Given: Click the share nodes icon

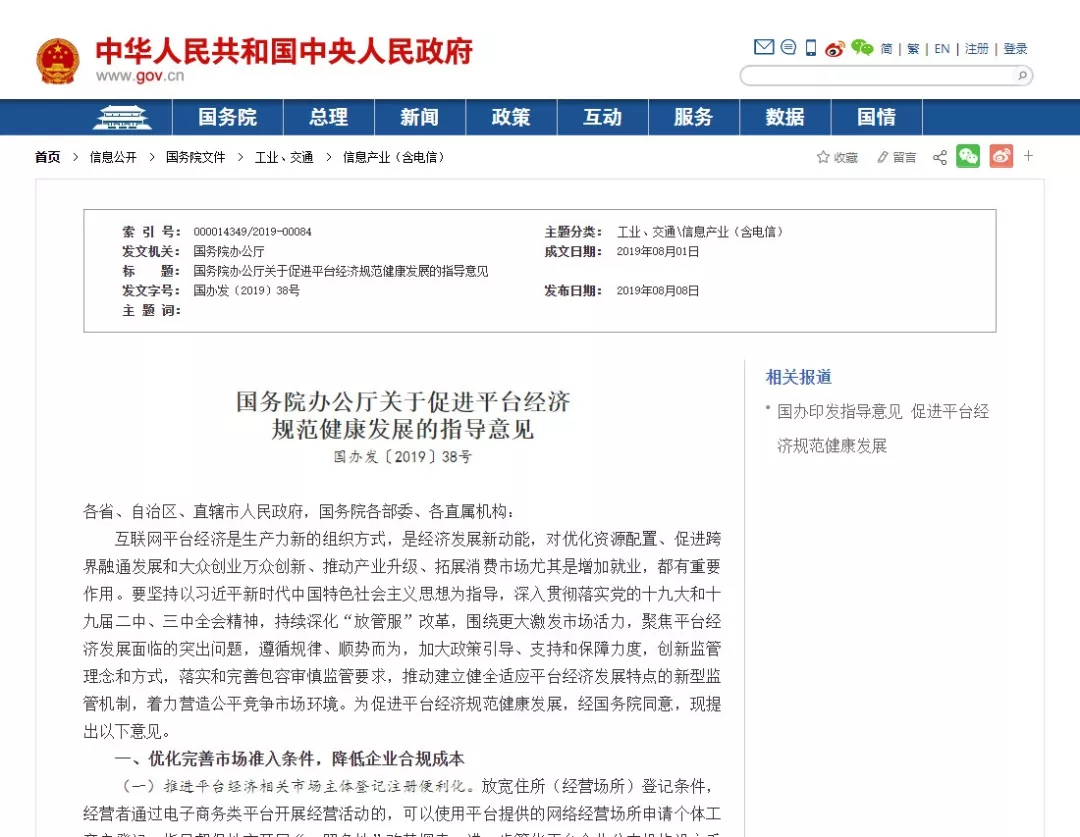Looking at the screenshot, I should 940,157.
